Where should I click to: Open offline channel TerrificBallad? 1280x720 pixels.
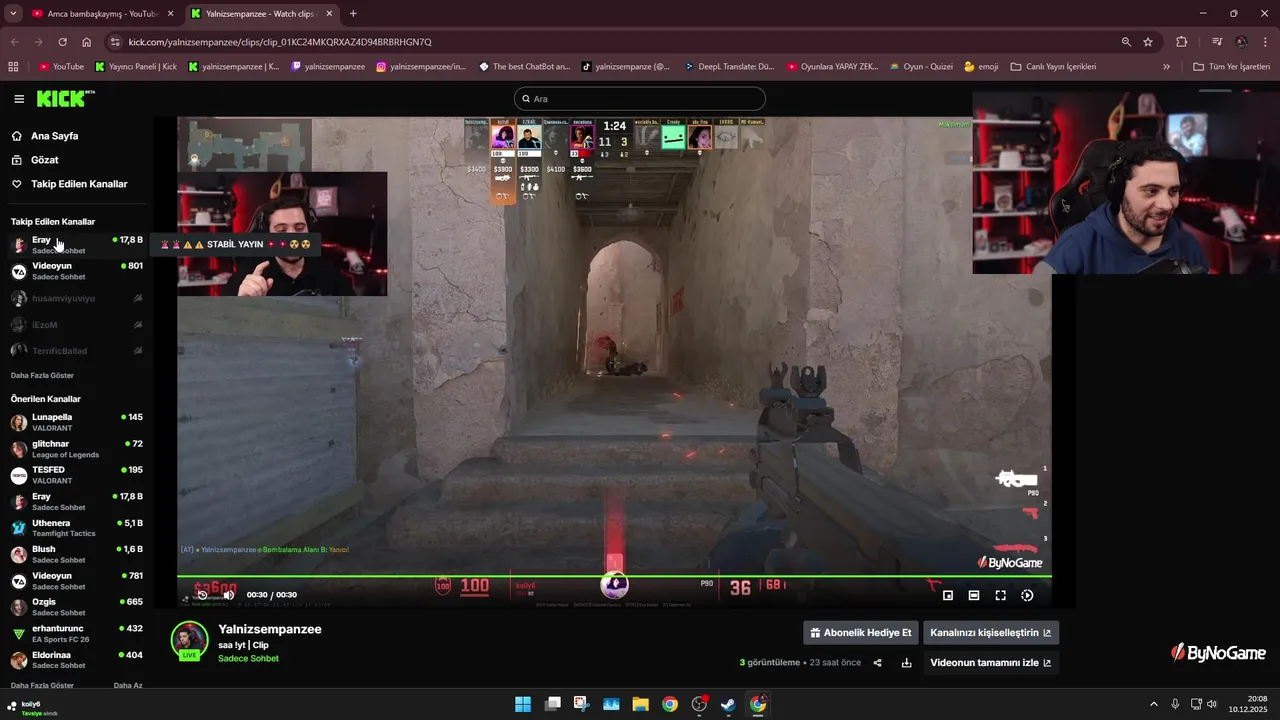[76, 350]
